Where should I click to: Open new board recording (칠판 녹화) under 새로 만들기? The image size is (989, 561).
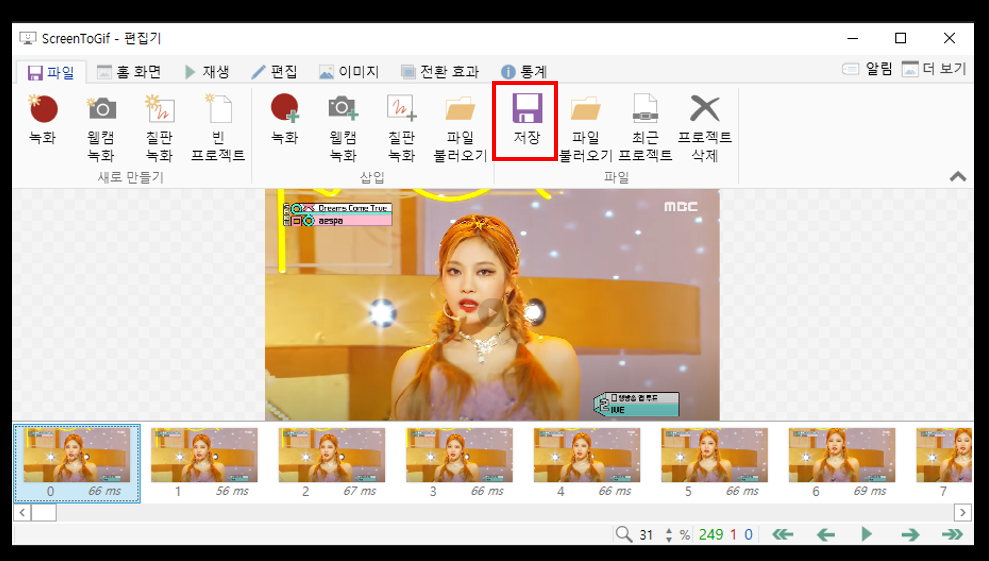click(x=159, y=127)
